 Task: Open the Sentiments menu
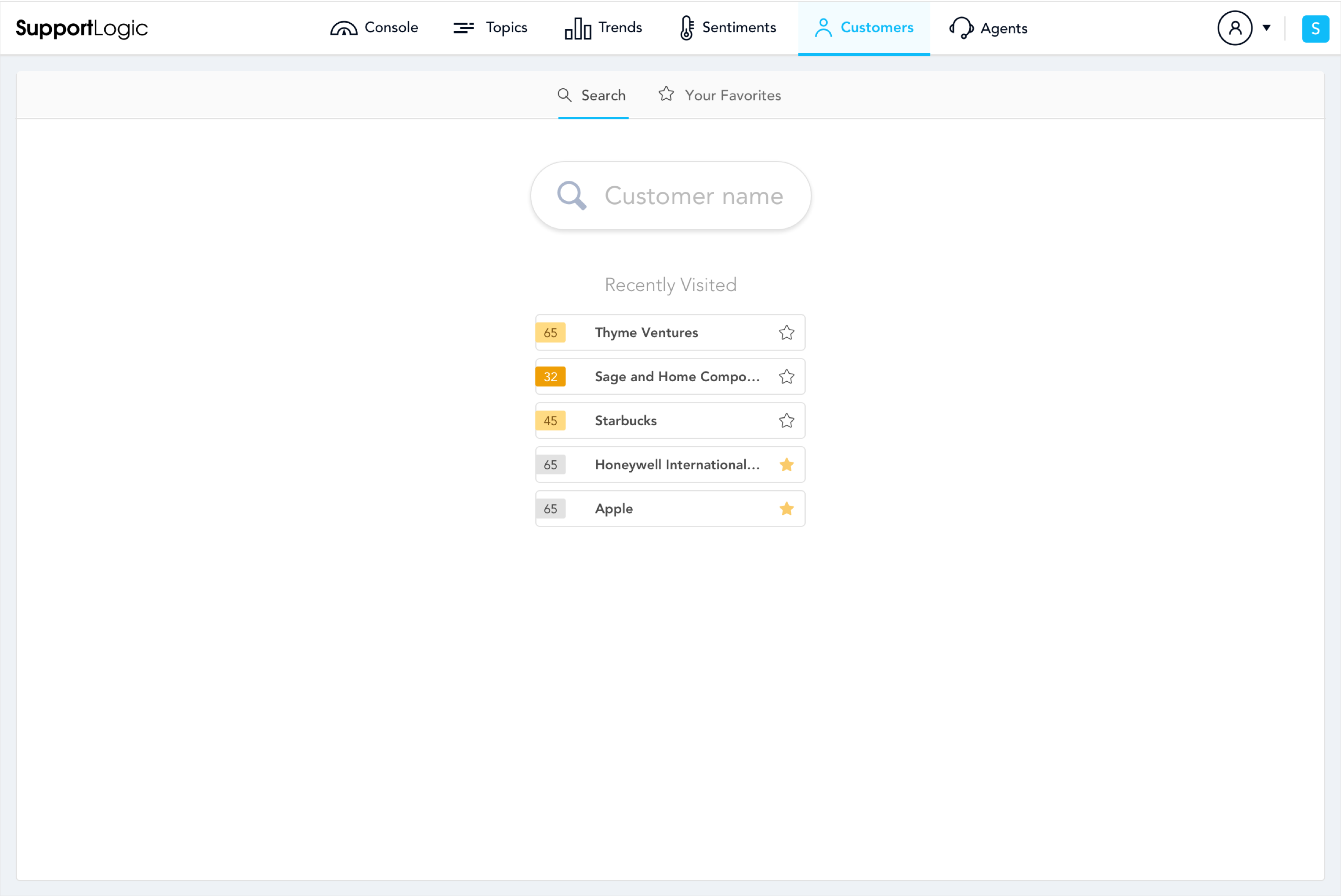pos(728,27)
